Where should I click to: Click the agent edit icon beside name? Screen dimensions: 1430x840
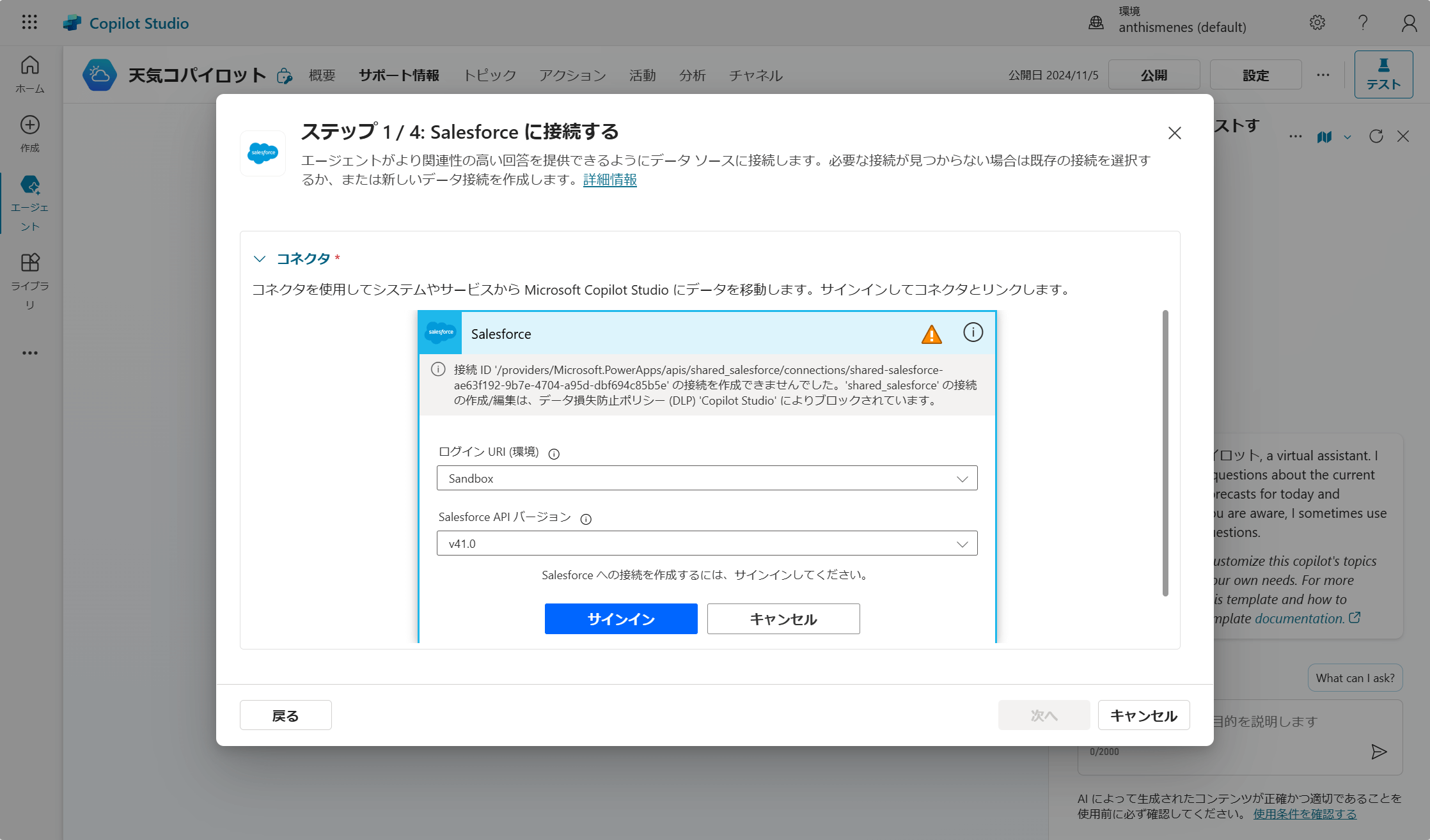[x=285, y=76]
